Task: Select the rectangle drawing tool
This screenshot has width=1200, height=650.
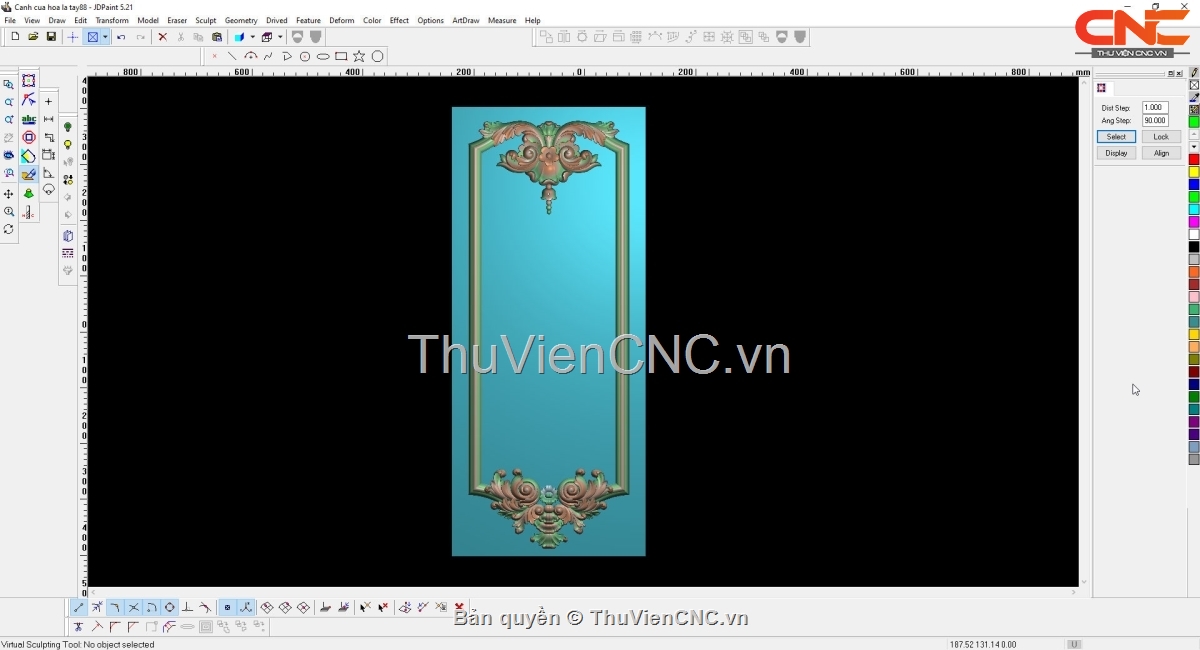Action: click(x=341, y=56)
